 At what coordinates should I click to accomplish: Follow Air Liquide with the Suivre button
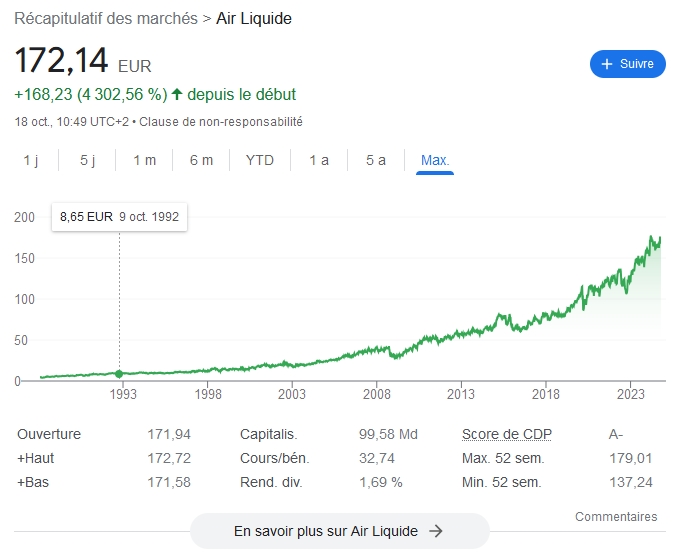pos(628,64)
